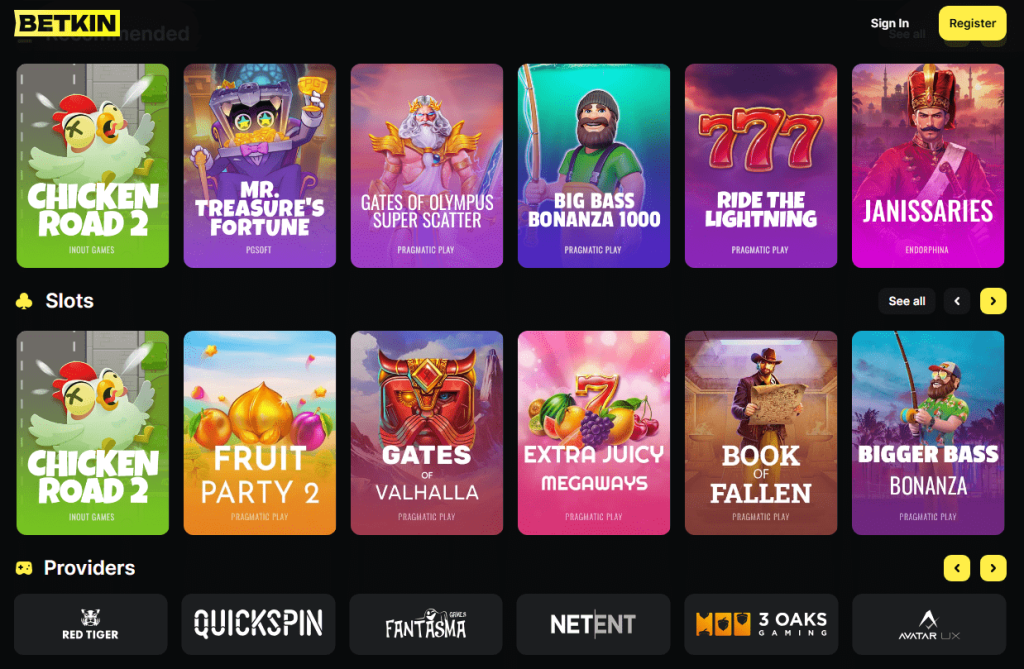Viewport: 1024px width, 669px height.
Task: Launch the Fruit Party 2 slot
Action: coord(260,432)
